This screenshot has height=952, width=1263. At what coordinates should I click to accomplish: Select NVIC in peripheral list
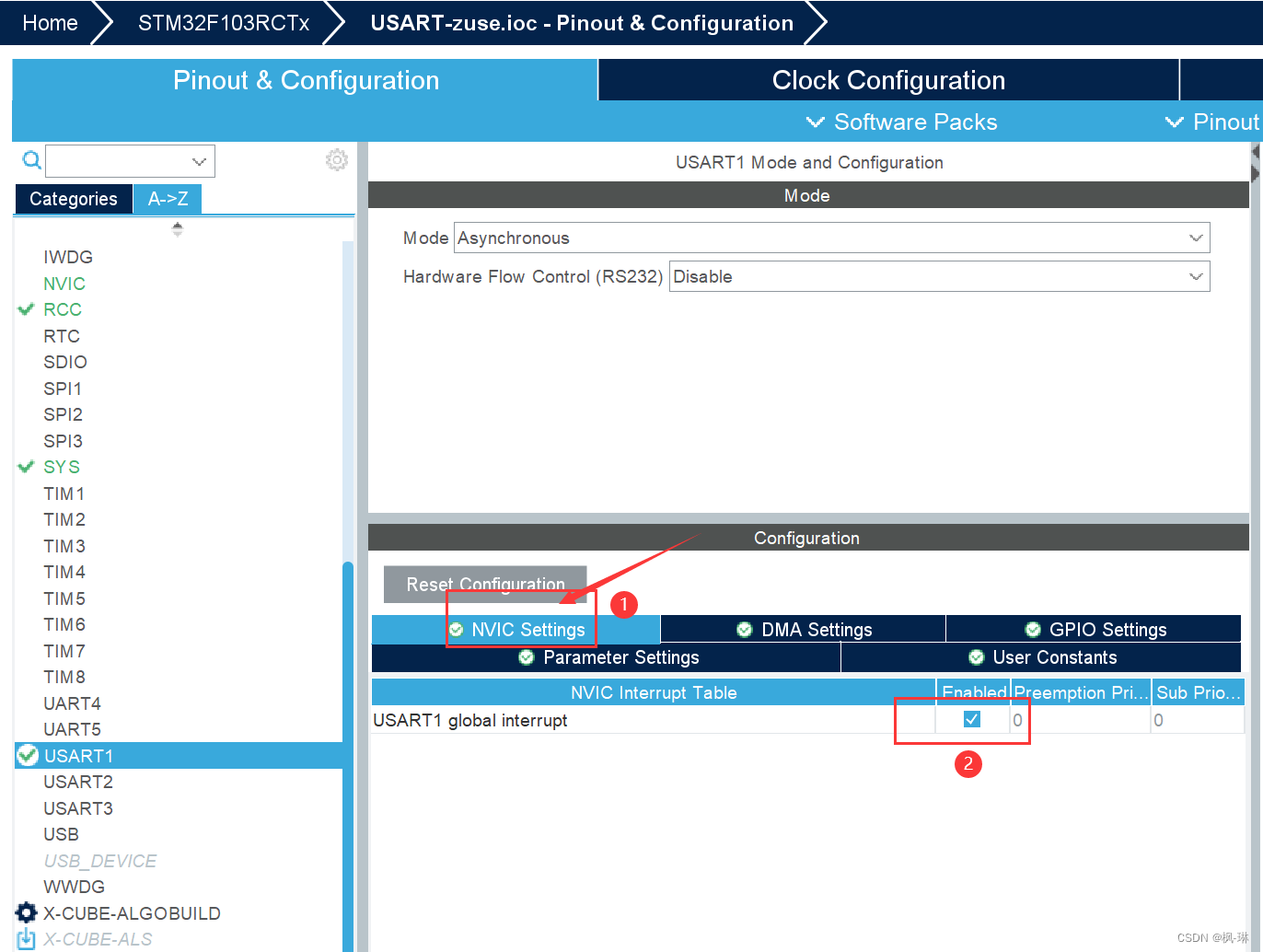click(64, 284)
